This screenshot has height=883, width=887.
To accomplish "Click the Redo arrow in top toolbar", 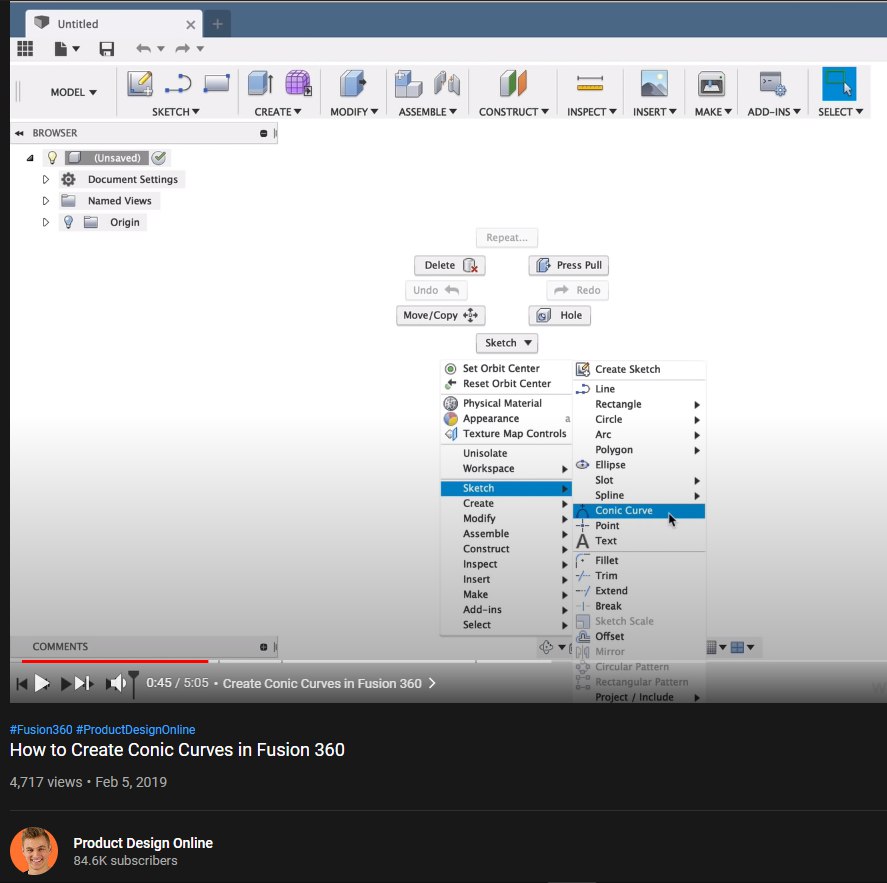I will point(182,49).
